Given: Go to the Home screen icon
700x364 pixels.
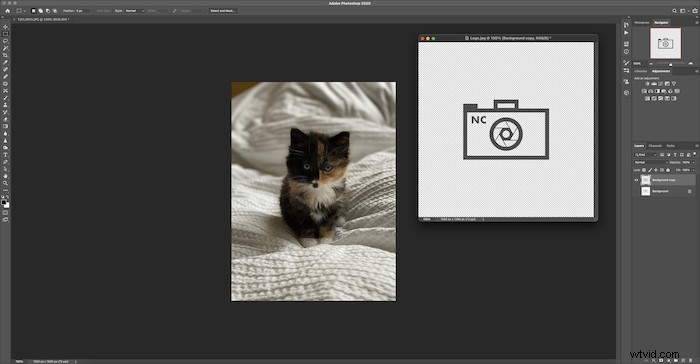Looking at the screenshot, I should (x=8, y=11).
